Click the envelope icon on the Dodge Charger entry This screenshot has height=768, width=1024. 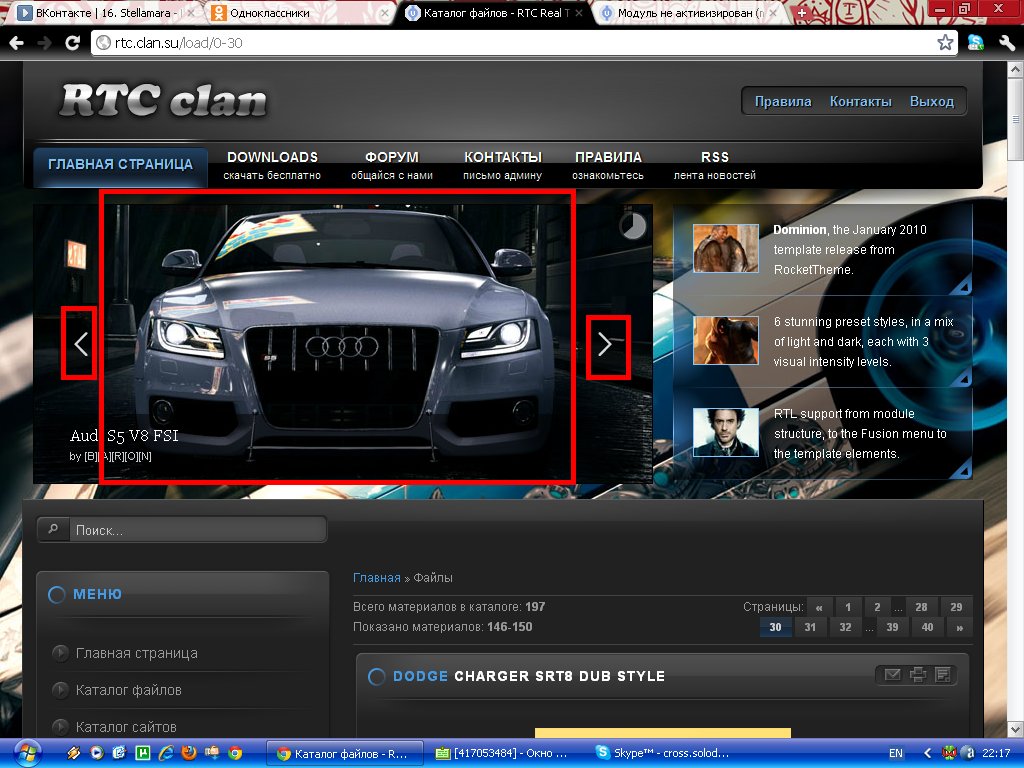click(x=892, y=675)
